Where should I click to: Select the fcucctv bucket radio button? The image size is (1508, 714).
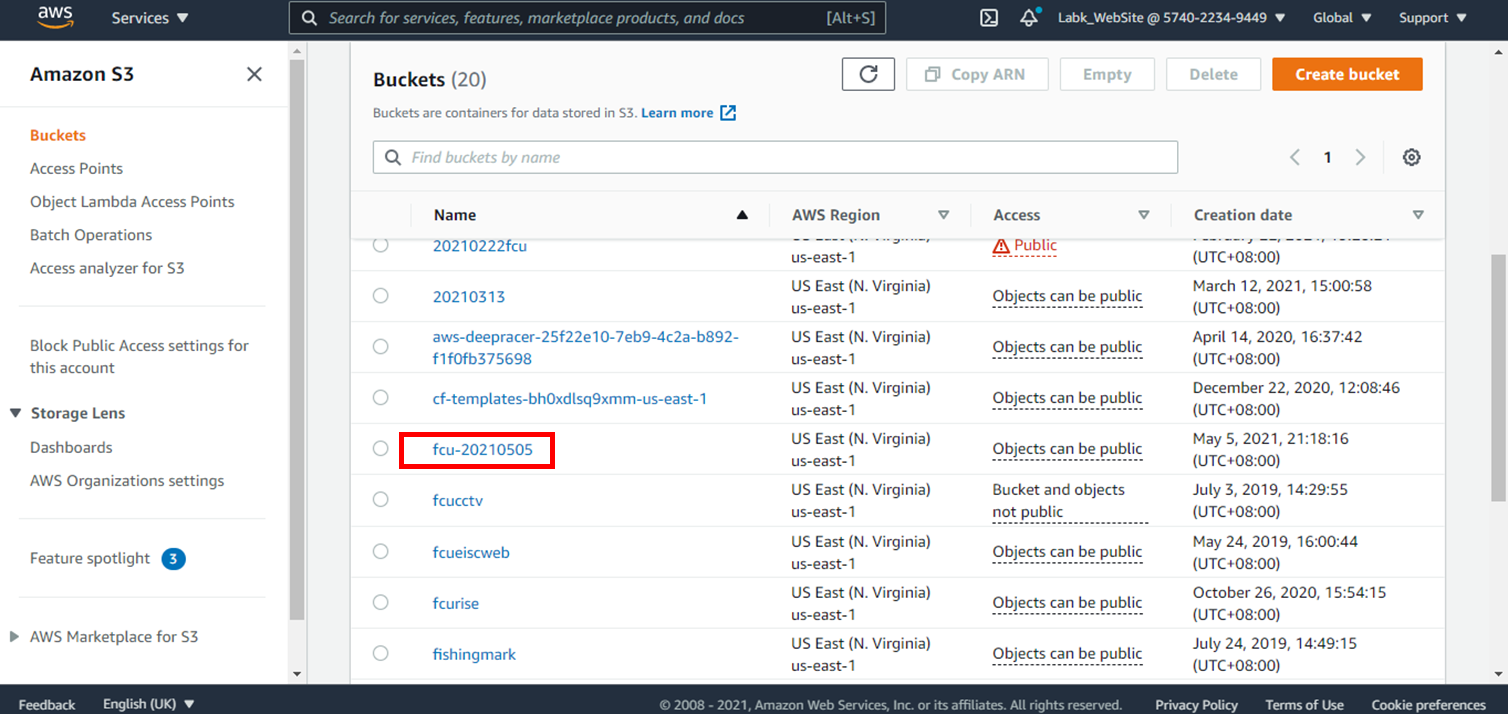coord(381,499)
